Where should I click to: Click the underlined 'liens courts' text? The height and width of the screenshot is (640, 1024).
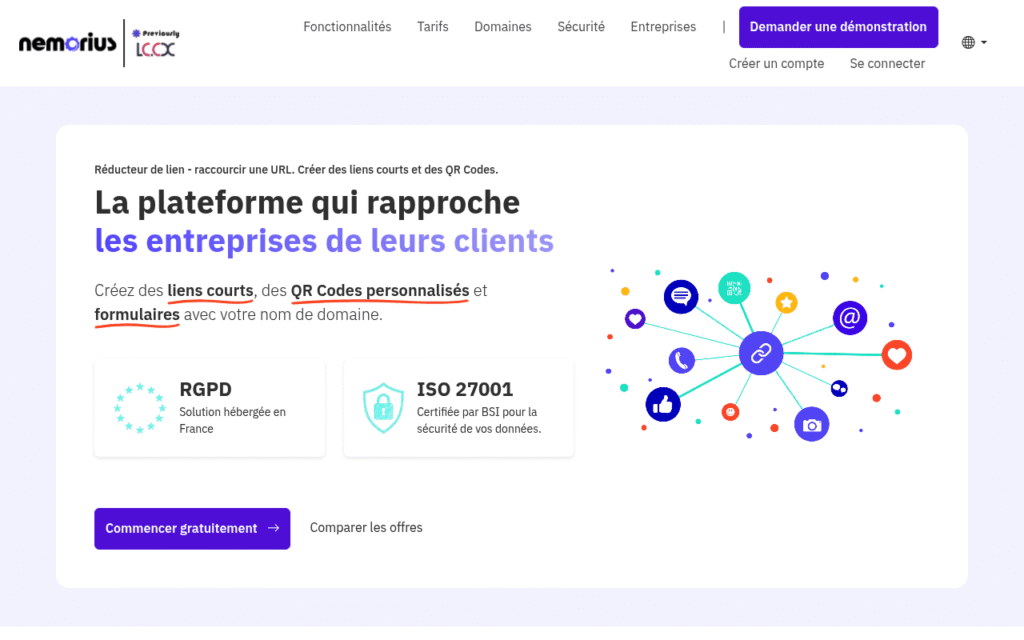(x=210, y=291)
